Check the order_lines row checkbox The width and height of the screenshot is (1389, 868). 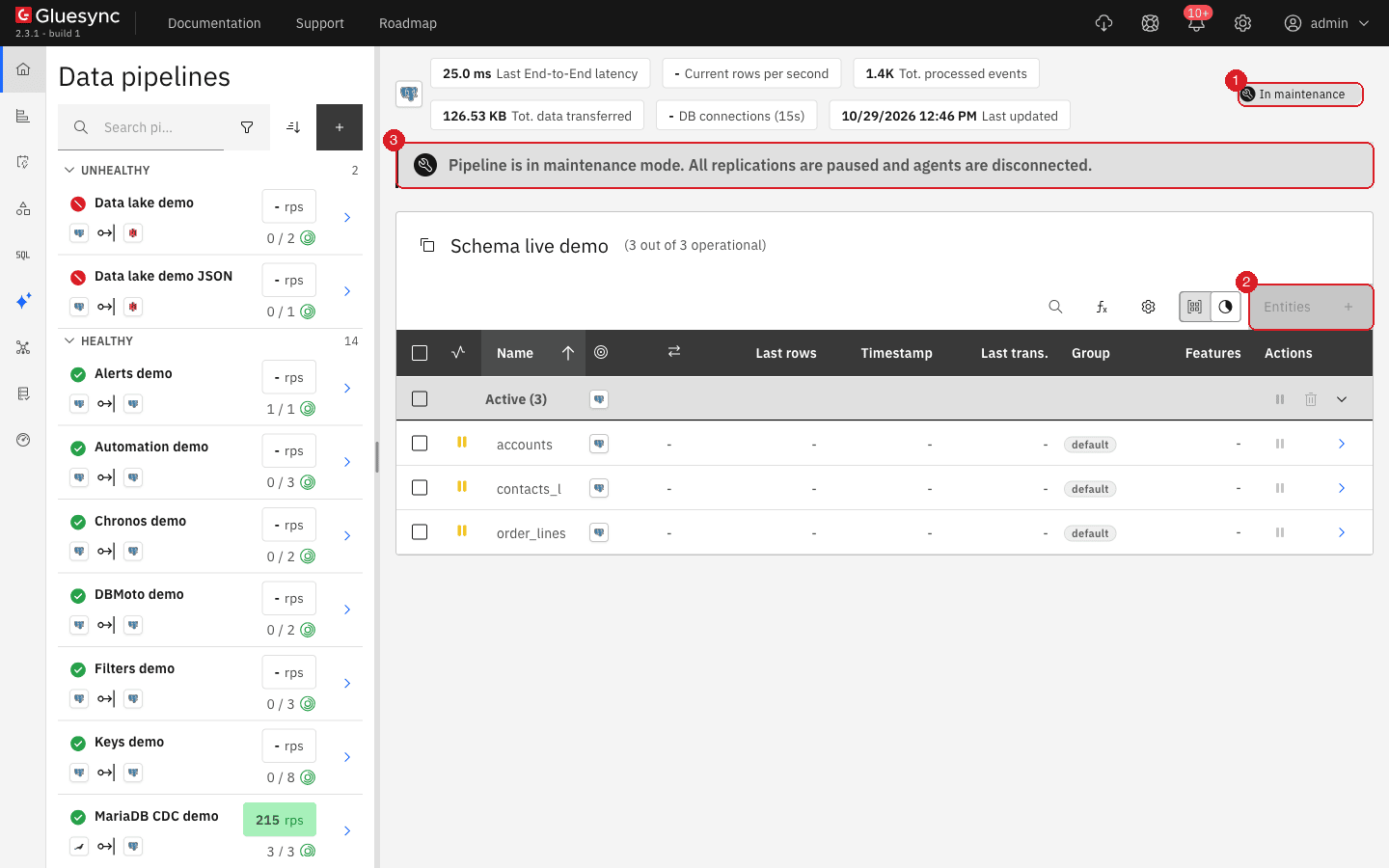(420, 532)
